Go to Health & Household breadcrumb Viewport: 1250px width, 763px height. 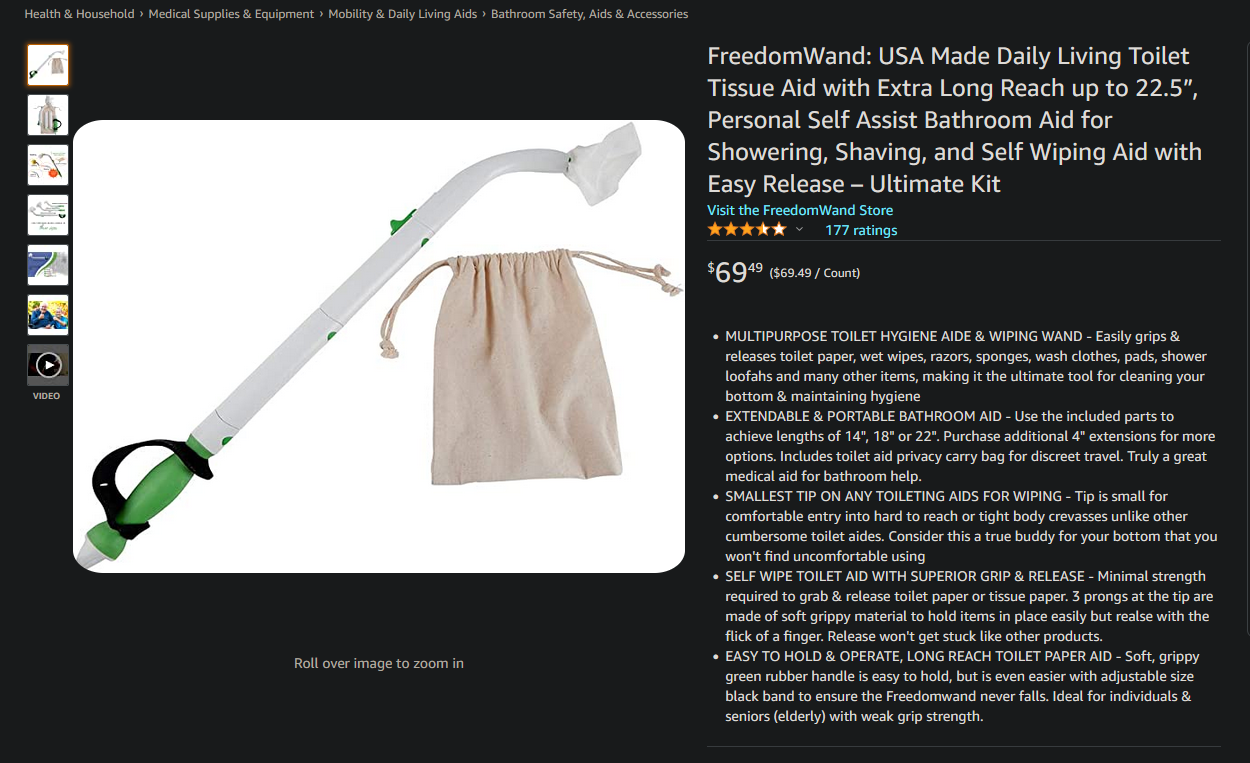79,14
